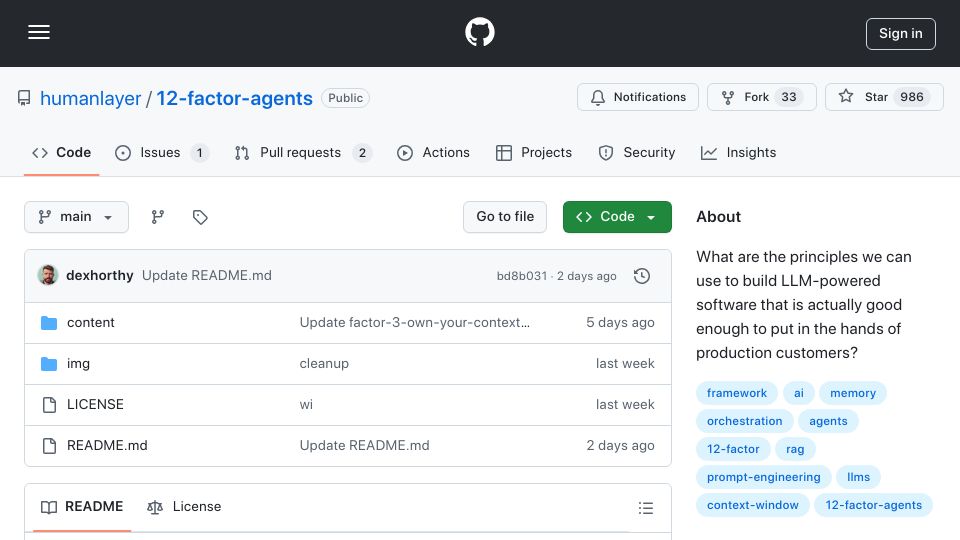Click dexhorthy's avatar image
The image size is (960, 540).
[x=48, y=276]
